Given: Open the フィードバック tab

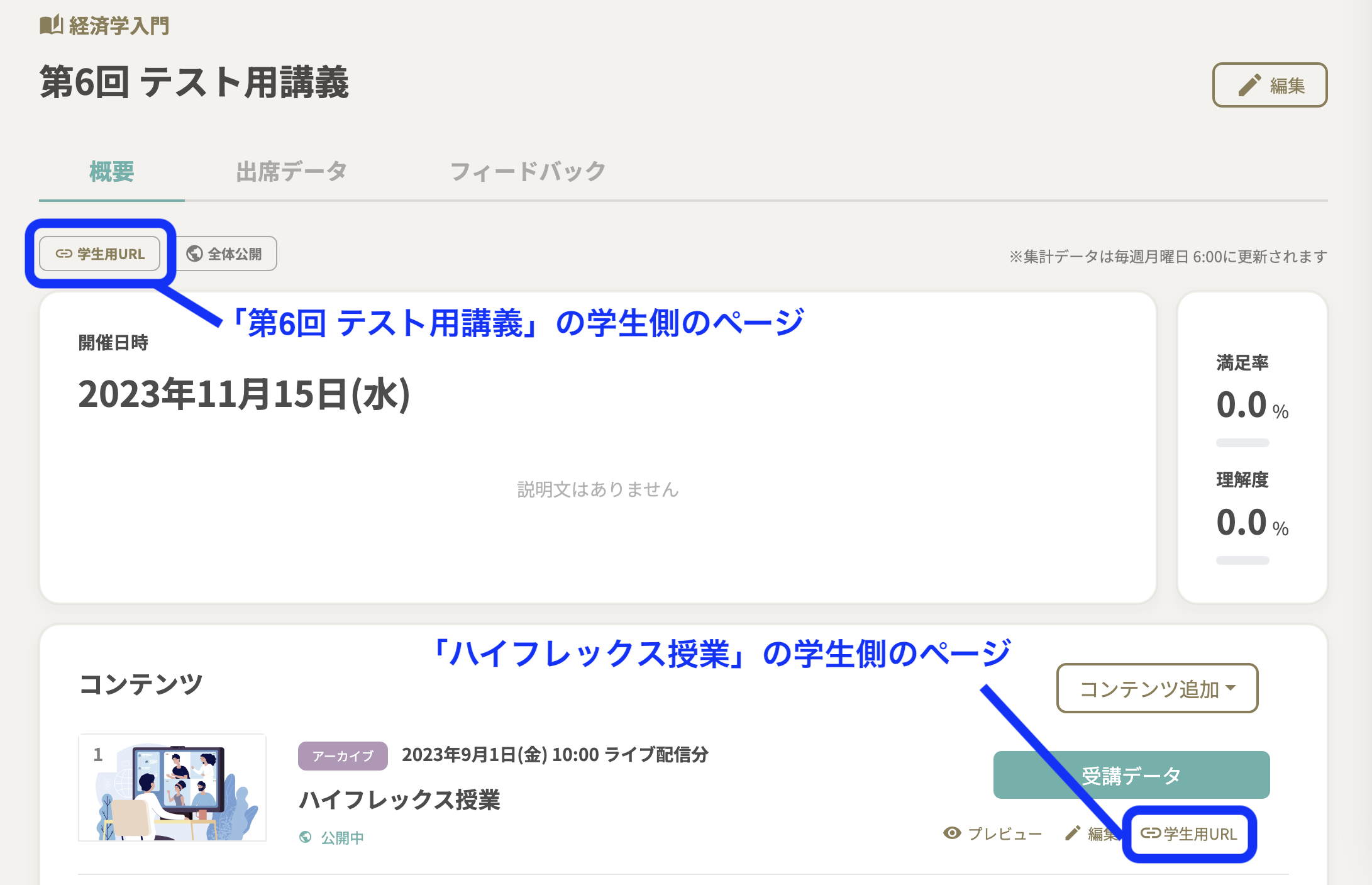Looking at the screenshot, I should pyautogui.click(x=528, y=171).
